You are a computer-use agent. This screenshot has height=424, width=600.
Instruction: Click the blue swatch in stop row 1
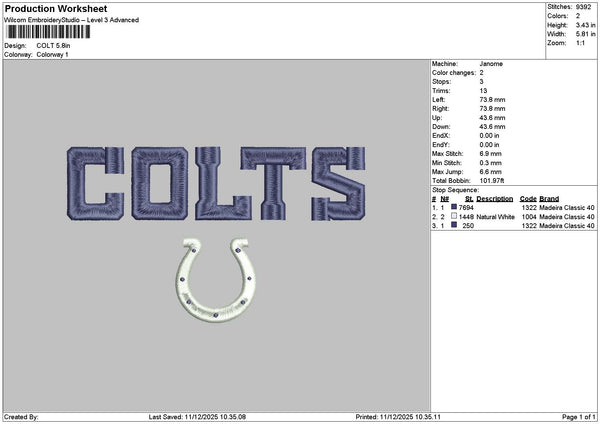point(454,207)
